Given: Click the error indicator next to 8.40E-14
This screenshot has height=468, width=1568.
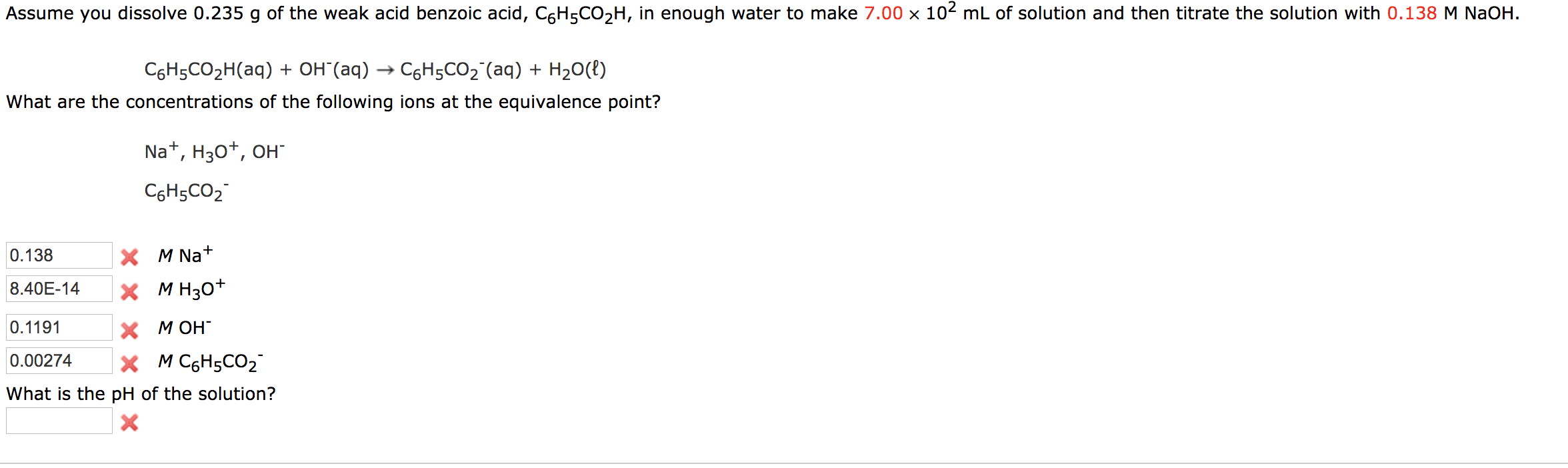Looking at the screenshot, I should [x=131, y=291].
